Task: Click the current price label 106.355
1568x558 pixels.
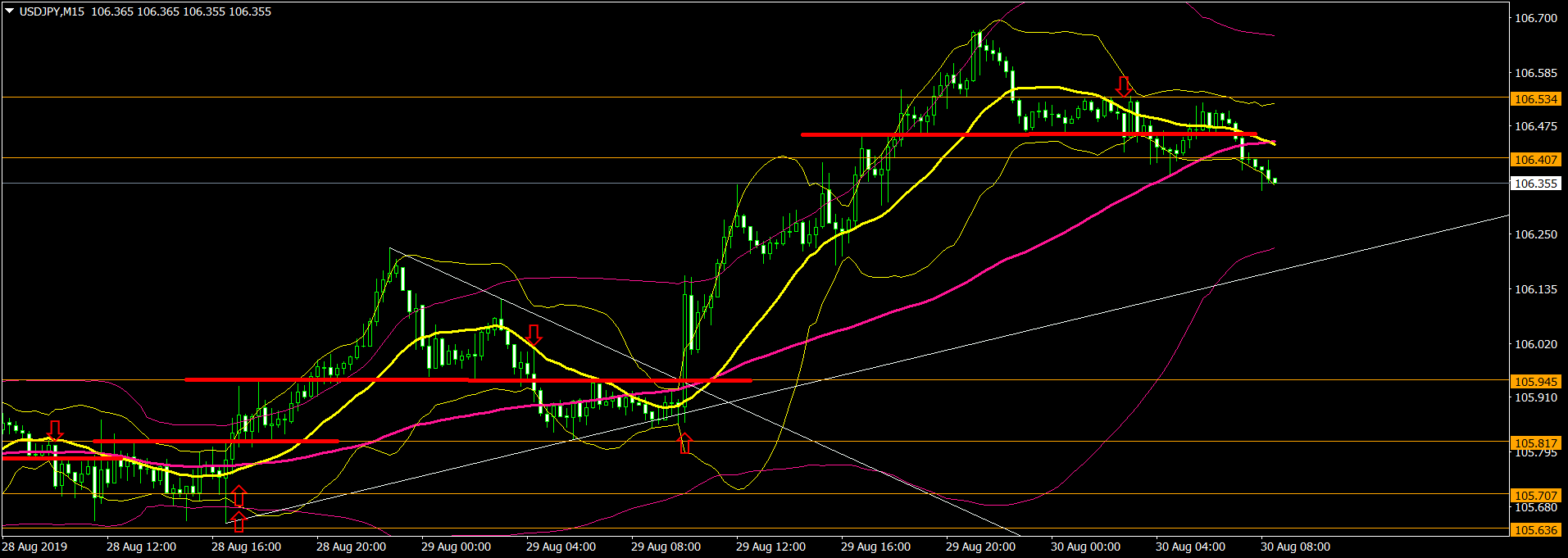Action: (1535, 184)
